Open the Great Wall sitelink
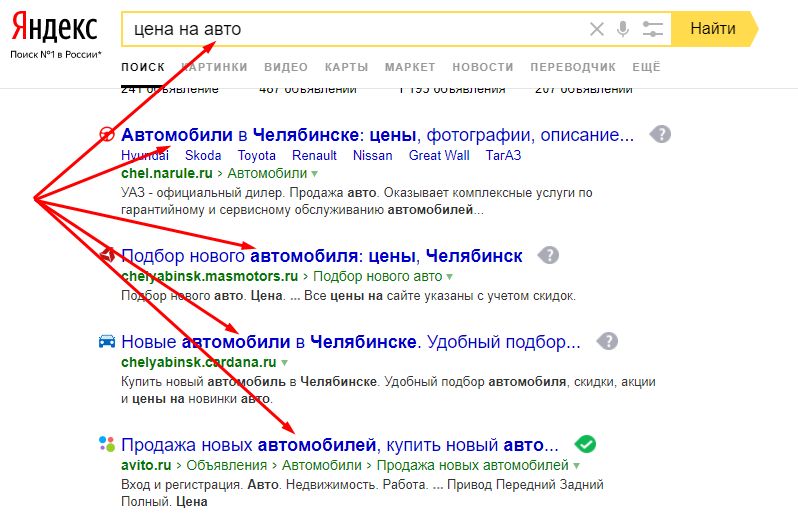 [439, 155]
